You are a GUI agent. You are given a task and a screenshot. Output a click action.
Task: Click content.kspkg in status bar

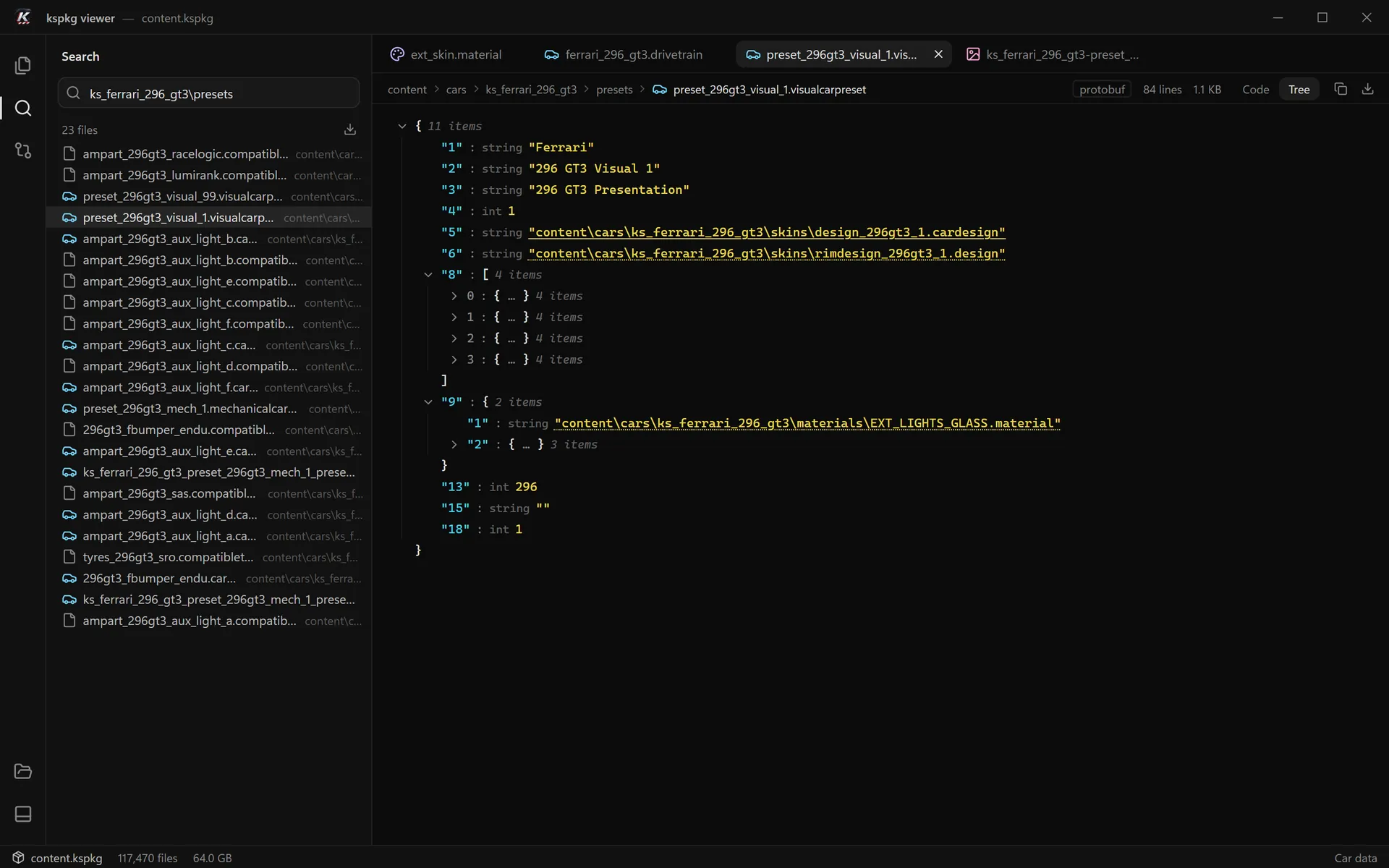point(66,858)
